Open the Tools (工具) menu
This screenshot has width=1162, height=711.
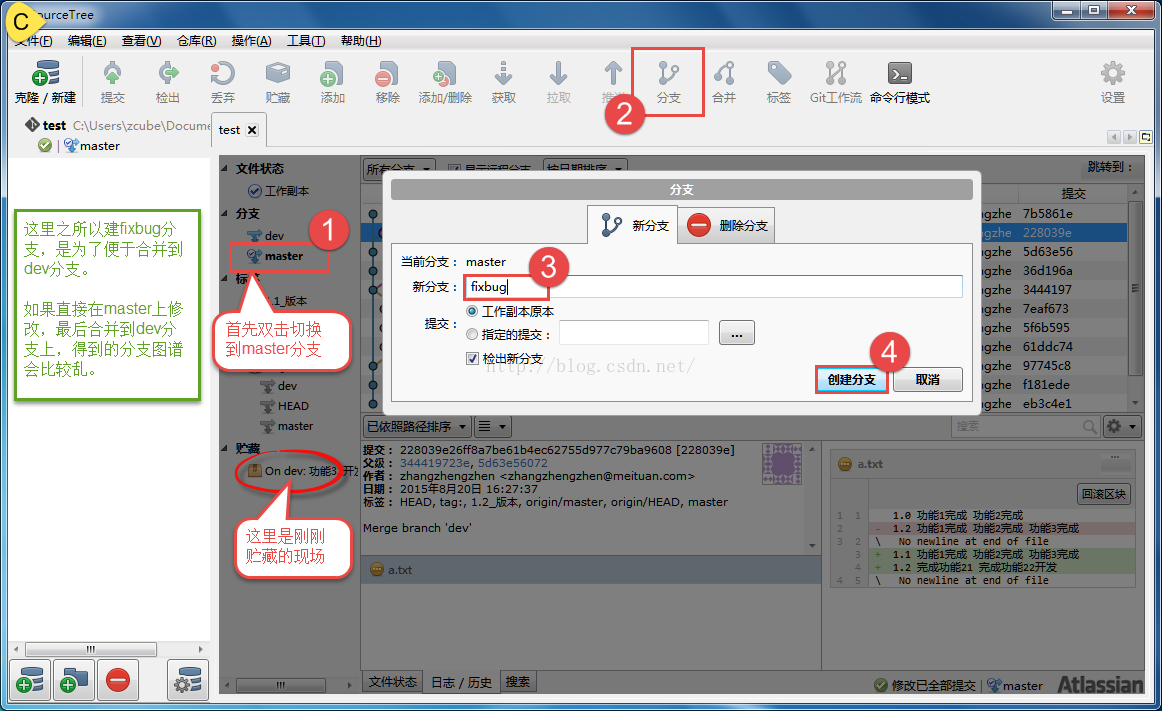point(306,41)
